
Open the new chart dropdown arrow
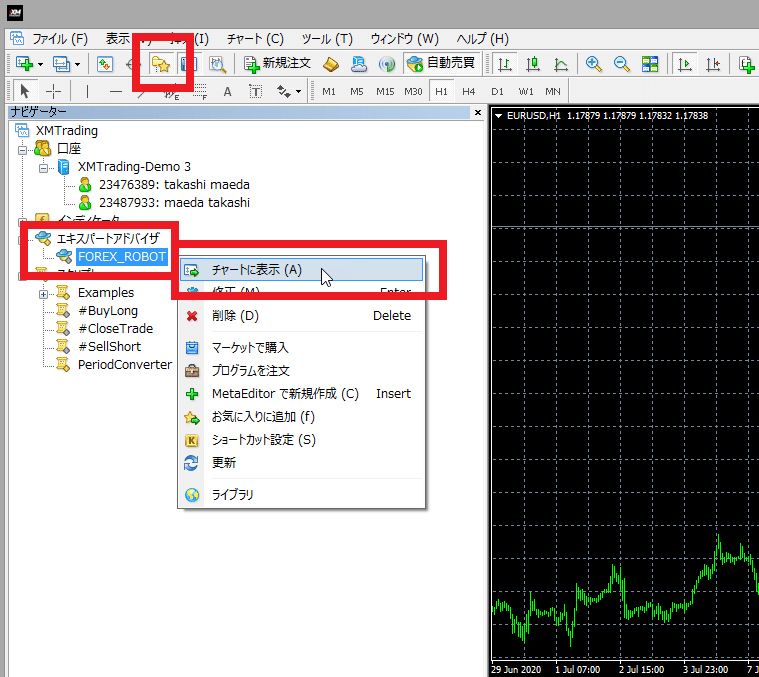pyautogui.click(x=40, y=64)
